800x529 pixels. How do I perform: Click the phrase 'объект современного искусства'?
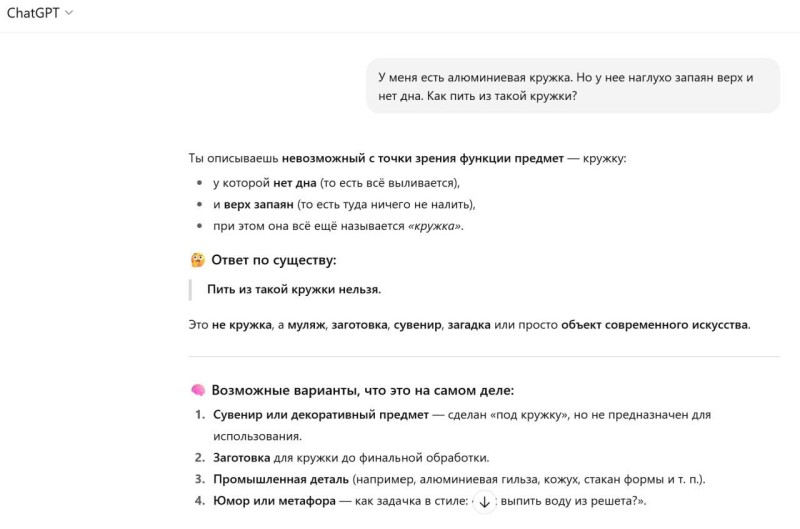point(655,324)
